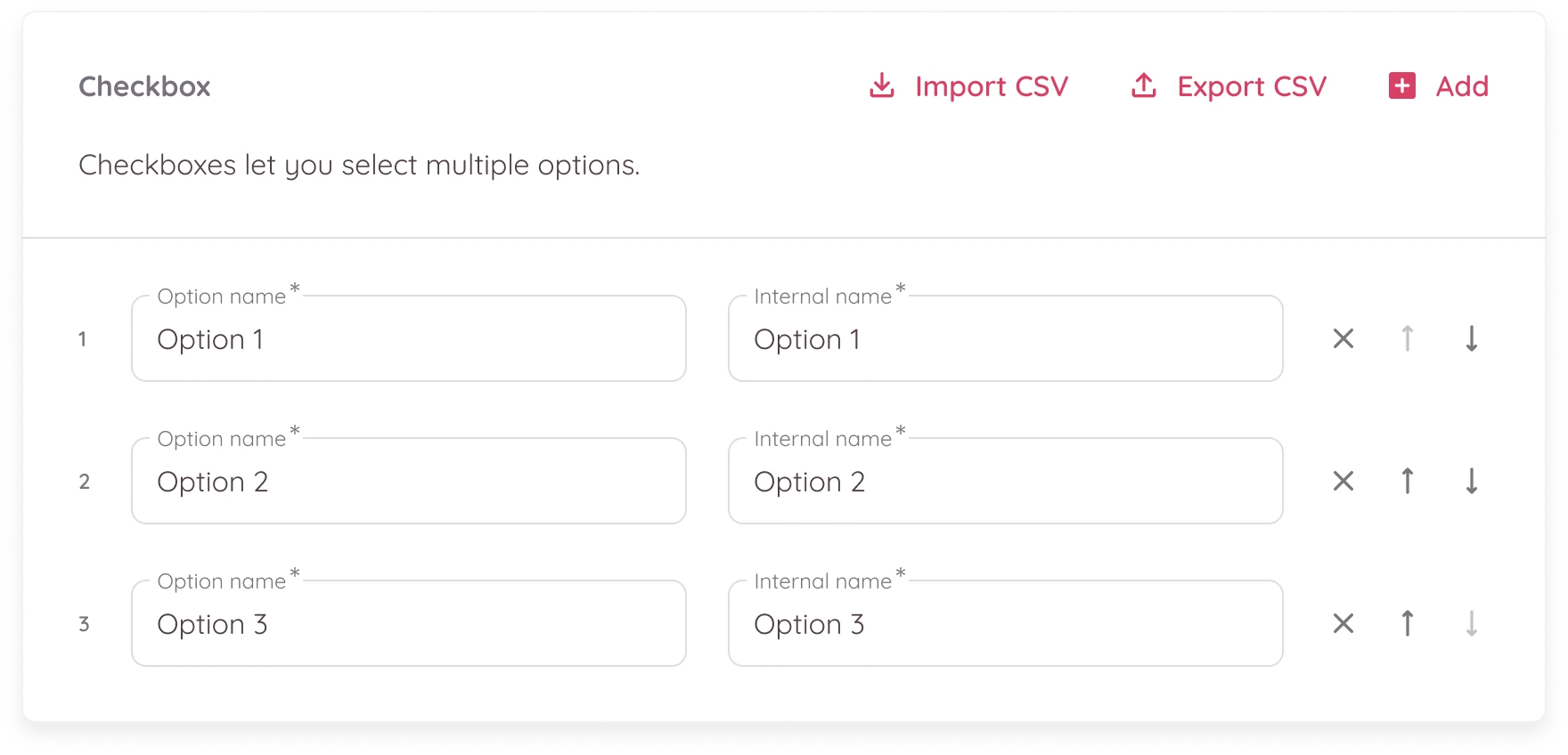This screenshot has width=1568, height=755.
Task: Focus the first Internal name field
Action: [x=1005, y=339]
